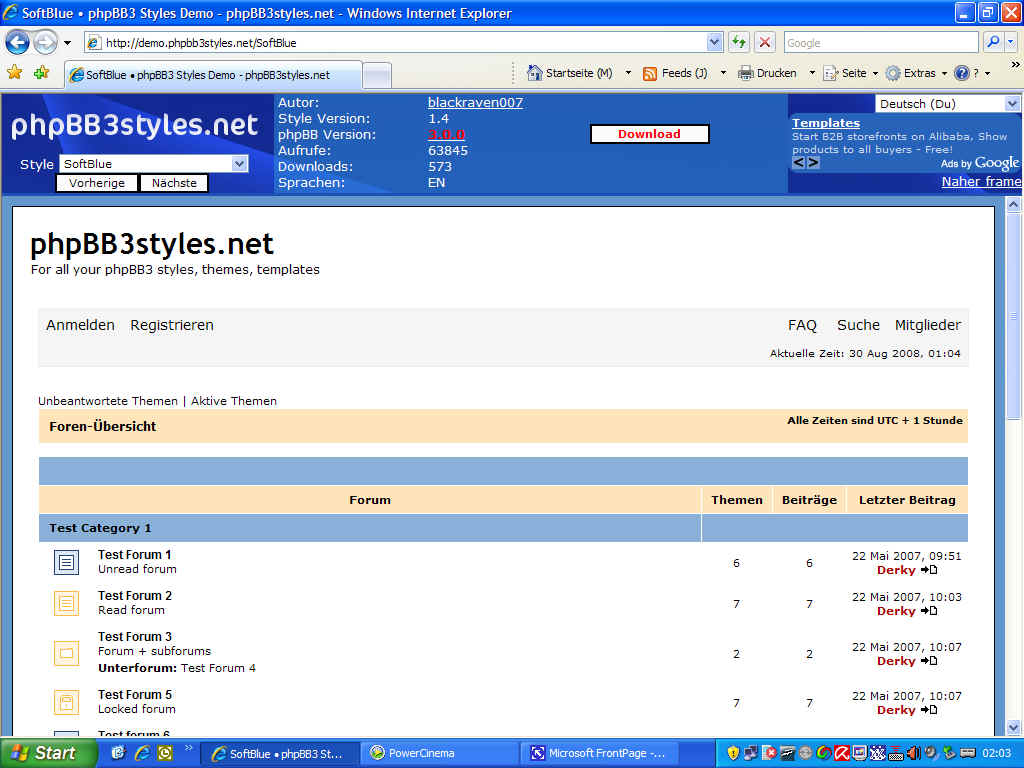This screenshot has height=768, width=1024.
Task: Open author link blackraven007
Action: pos(475,103)
